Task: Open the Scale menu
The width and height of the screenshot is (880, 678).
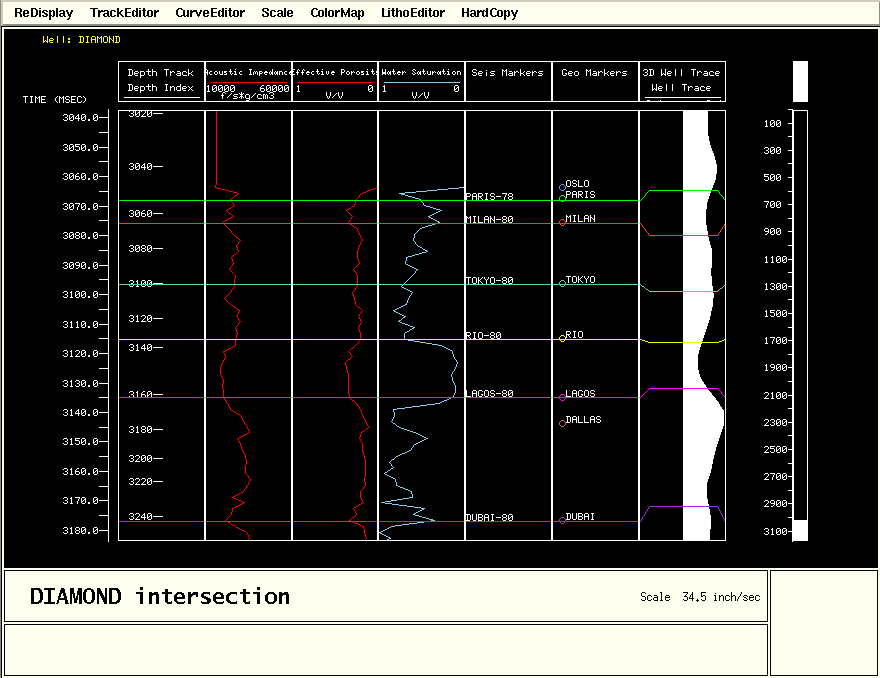Action: point(277,13)
